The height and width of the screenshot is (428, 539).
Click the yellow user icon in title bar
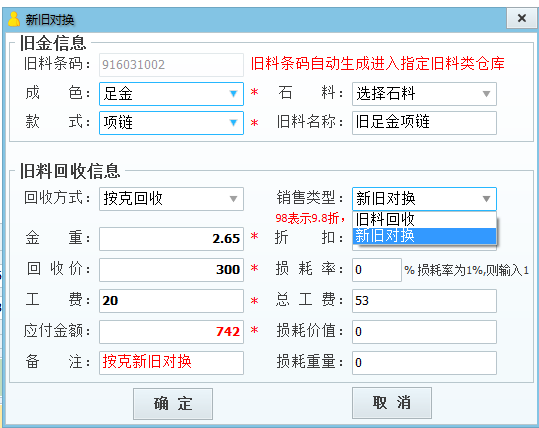[14, 19]
